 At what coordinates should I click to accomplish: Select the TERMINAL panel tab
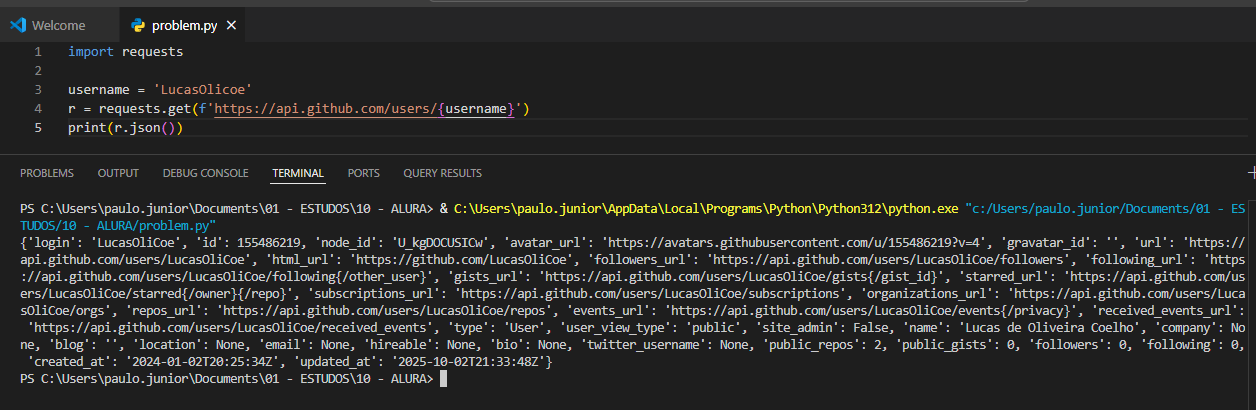click(298, 173)
